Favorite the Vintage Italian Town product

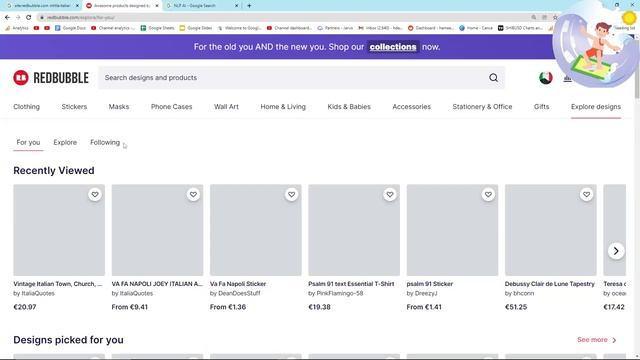[x=95, y=195]
